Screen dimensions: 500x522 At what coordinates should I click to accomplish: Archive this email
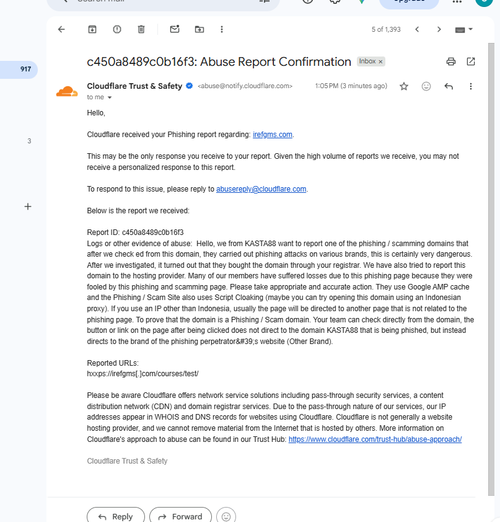[92, 29]
